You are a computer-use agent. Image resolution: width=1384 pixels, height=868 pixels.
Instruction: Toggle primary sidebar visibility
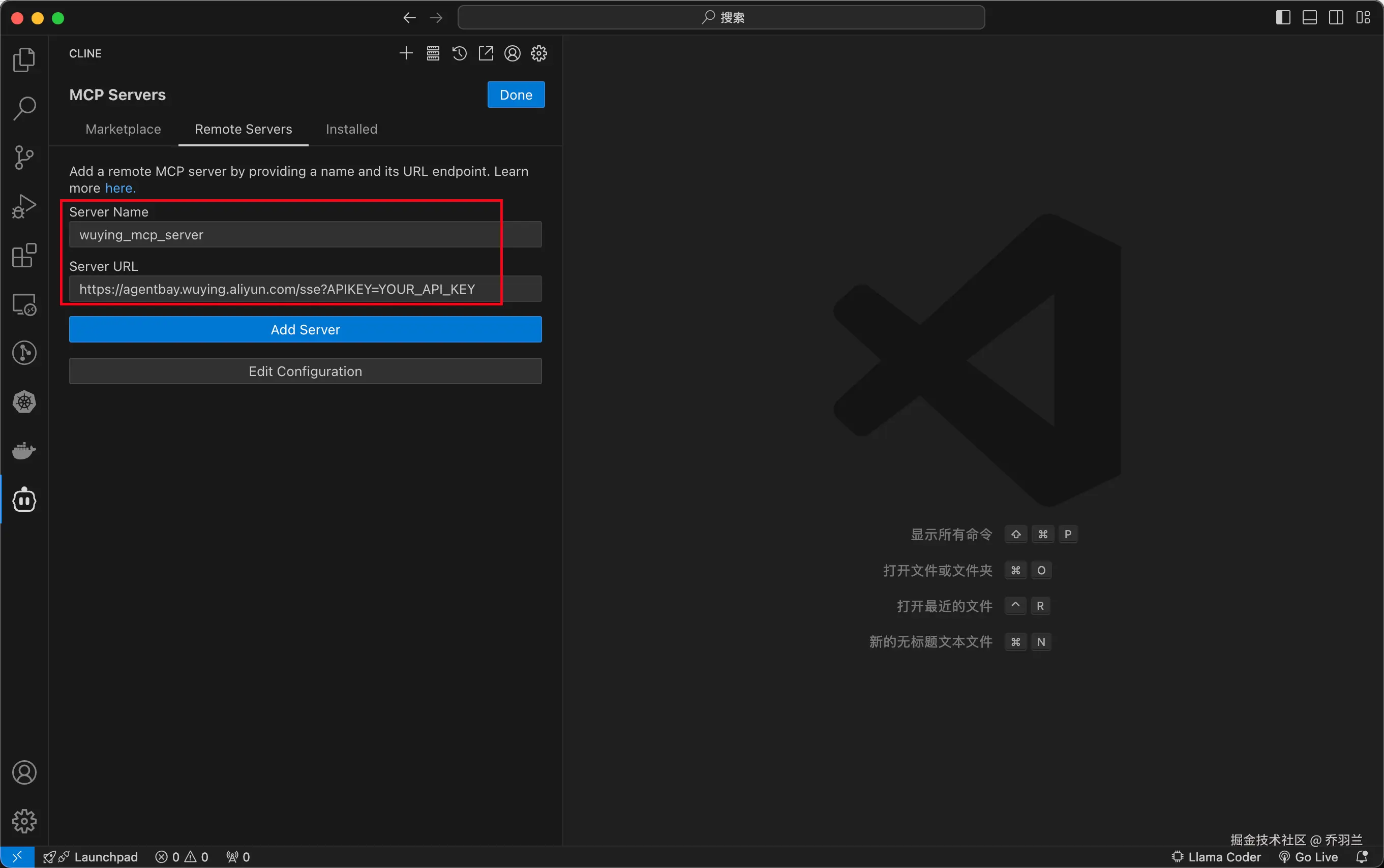click(1283, 18)
